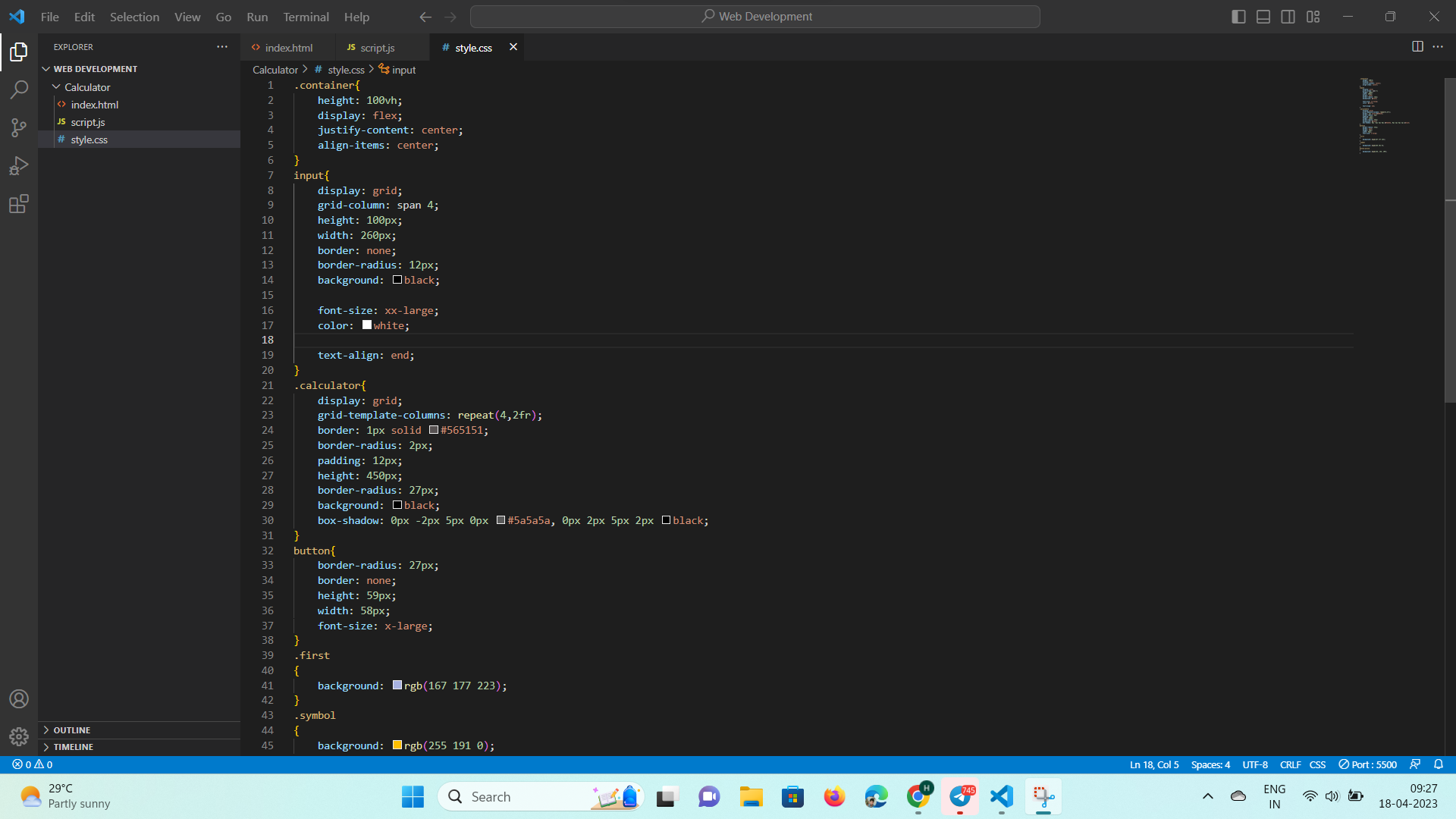1456x819 pixels.
Task: Go back using the navigation arrow
Action: (425, 17)
